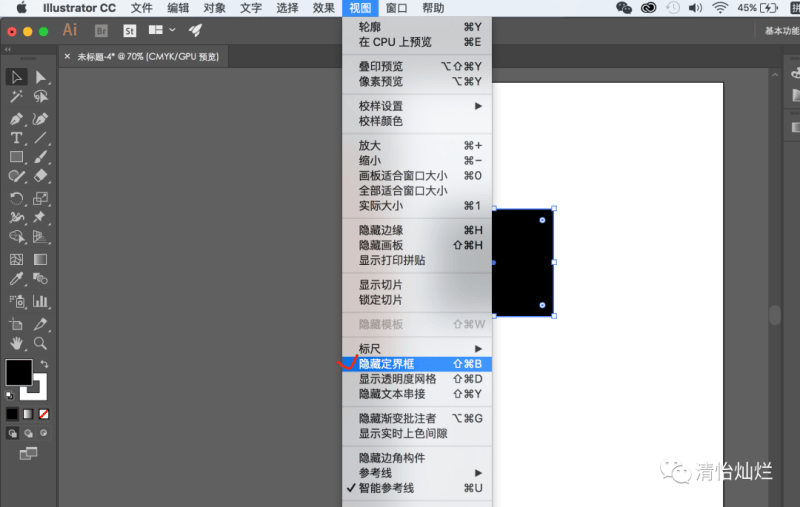
Task: Select the Scale tool
Action: click(40, 198)
